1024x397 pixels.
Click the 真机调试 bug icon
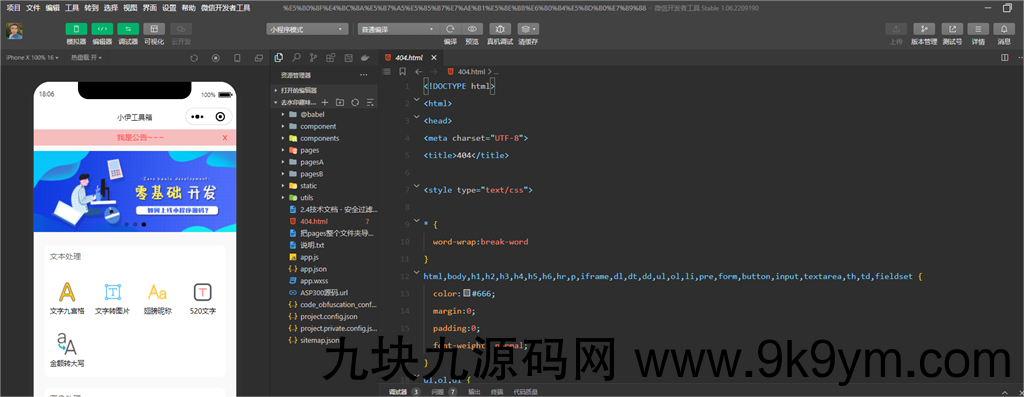coord(500,29)
